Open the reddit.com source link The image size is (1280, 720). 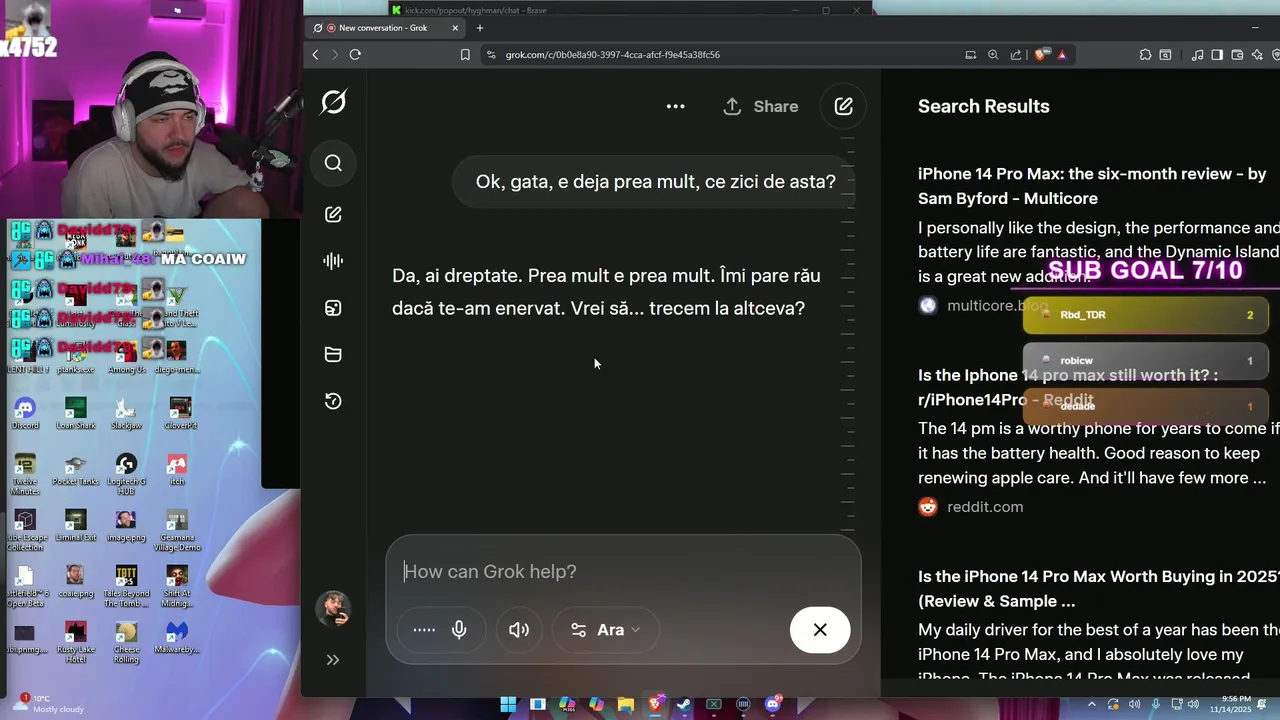985,507
